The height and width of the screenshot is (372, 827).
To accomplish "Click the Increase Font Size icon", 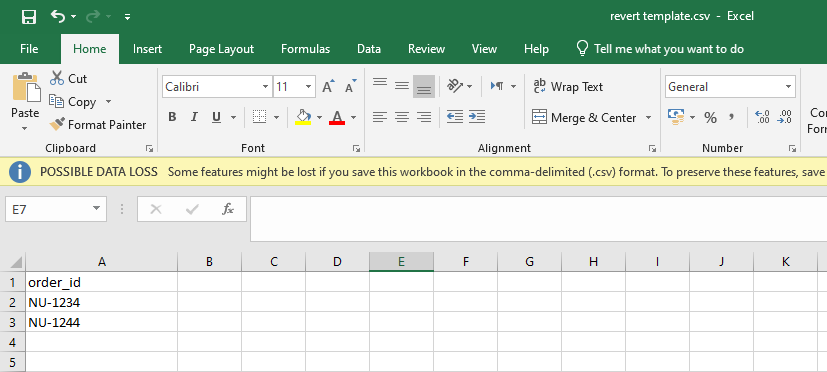I will click(328, 87).
